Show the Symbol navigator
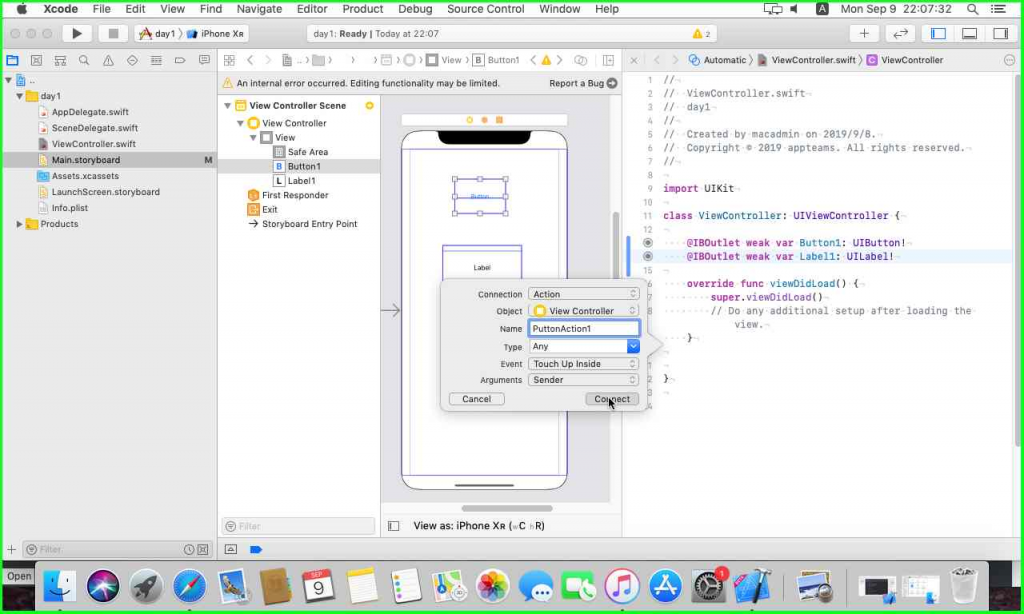The width and height of the screenshot is (1024, 614). pos(60,60)
